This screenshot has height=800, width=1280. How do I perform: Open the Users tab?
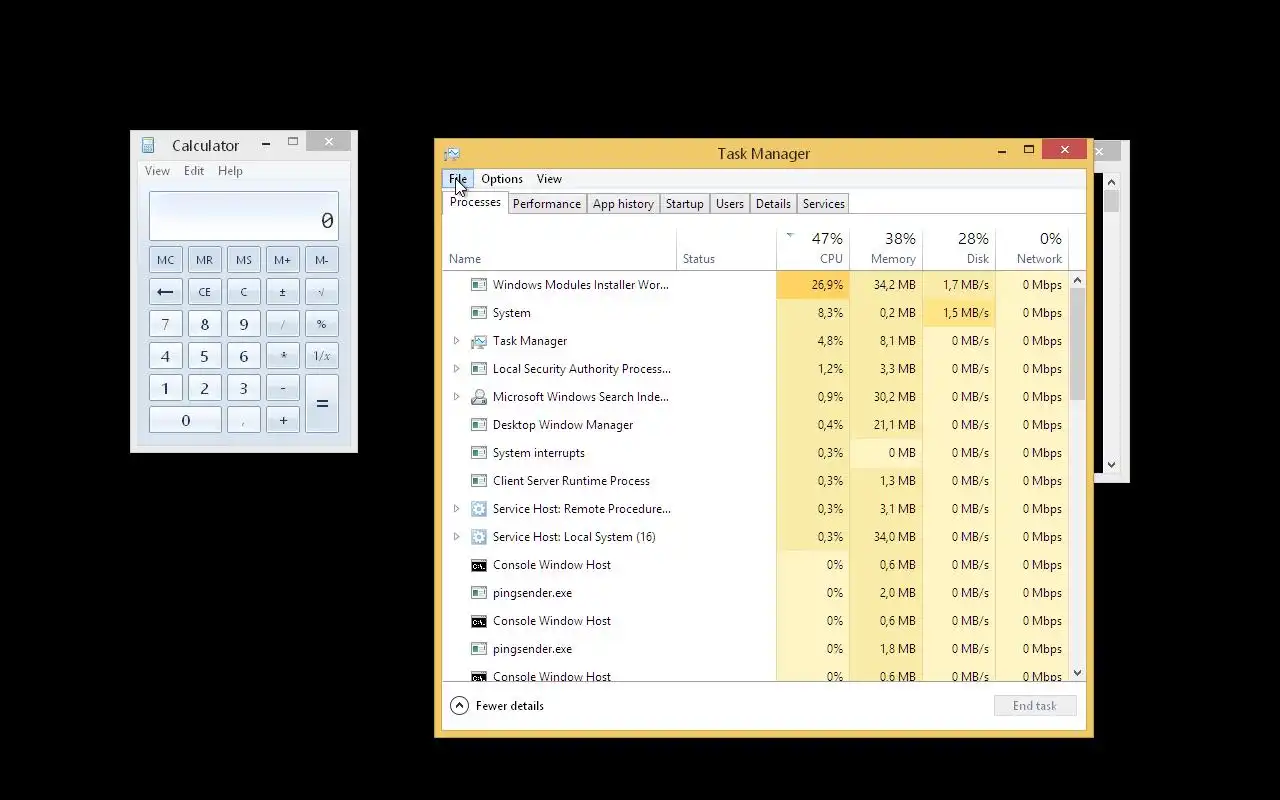point(730,204)
